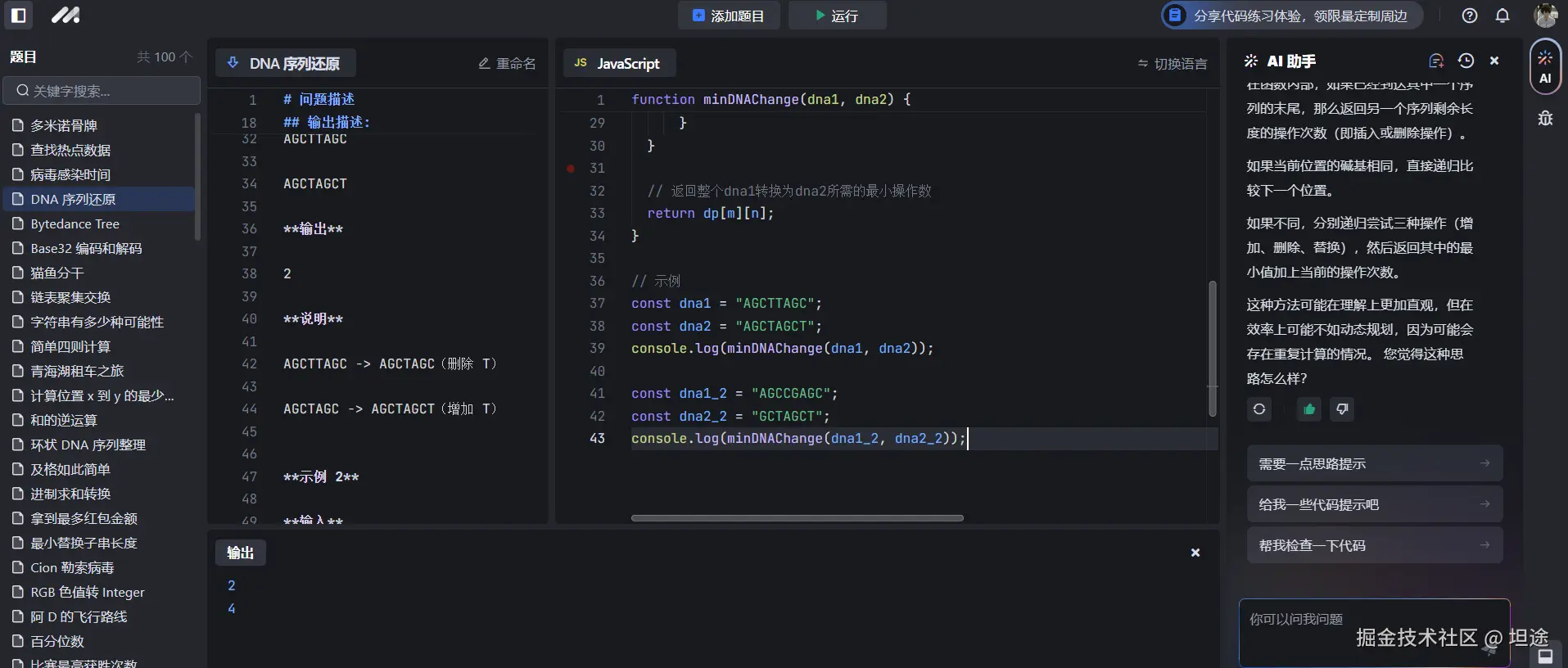Screen dimensions: 1568x668
Task: Select the JavaScript editor tab
Action: 619,64
